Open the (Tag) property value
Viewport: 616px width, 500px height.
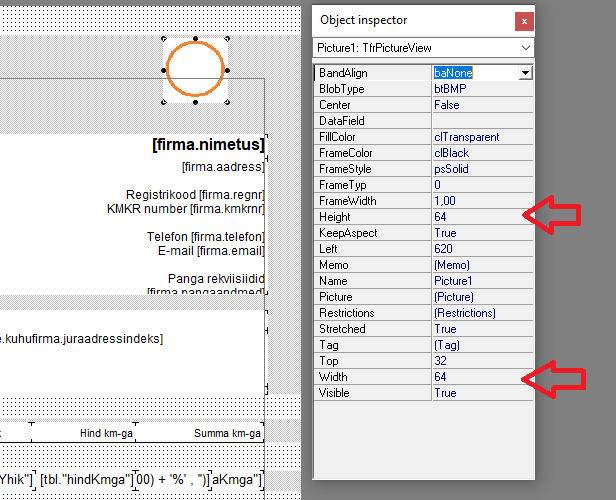coord(482,345)
